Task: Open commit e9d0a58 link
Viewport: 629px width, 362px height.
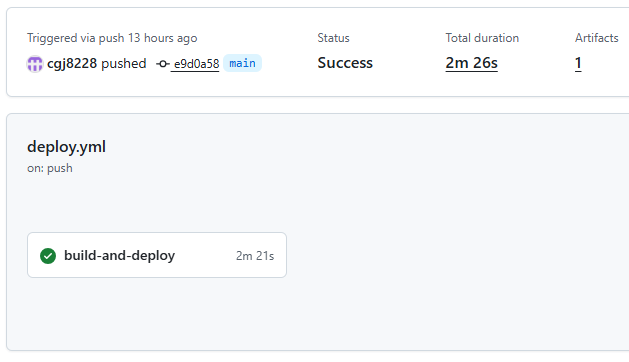Action: coord(196,64)
